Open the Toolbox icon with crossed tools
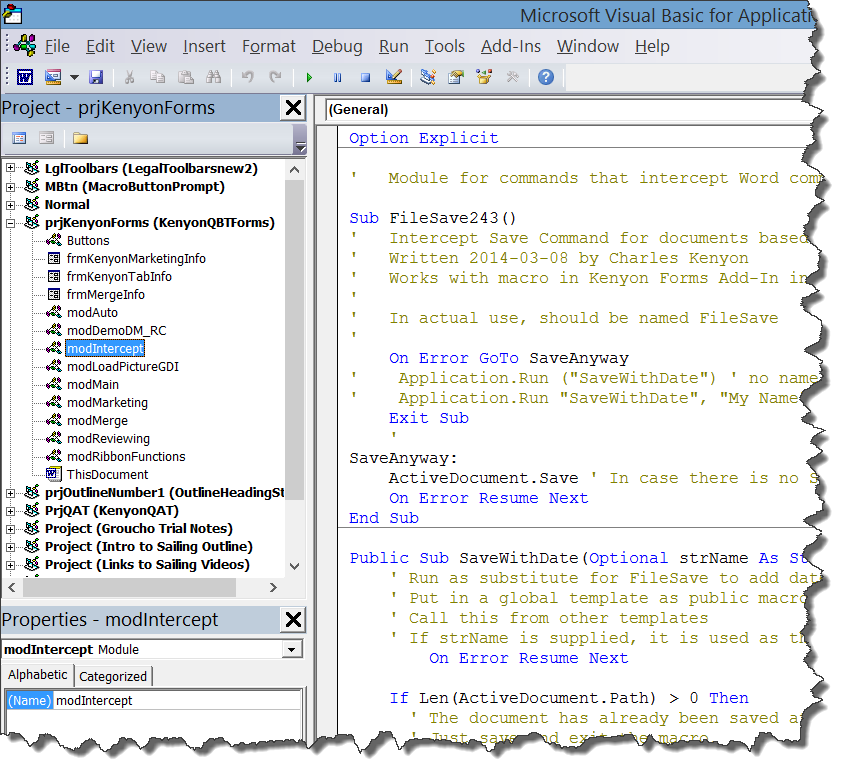The image size is (847, 776). (512, 77)
